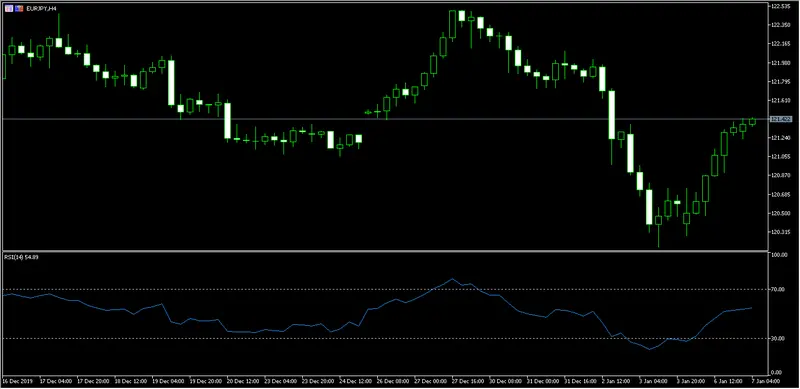
Task: Click the second flag icon beside EURJPY
Action: coord(19,9)
